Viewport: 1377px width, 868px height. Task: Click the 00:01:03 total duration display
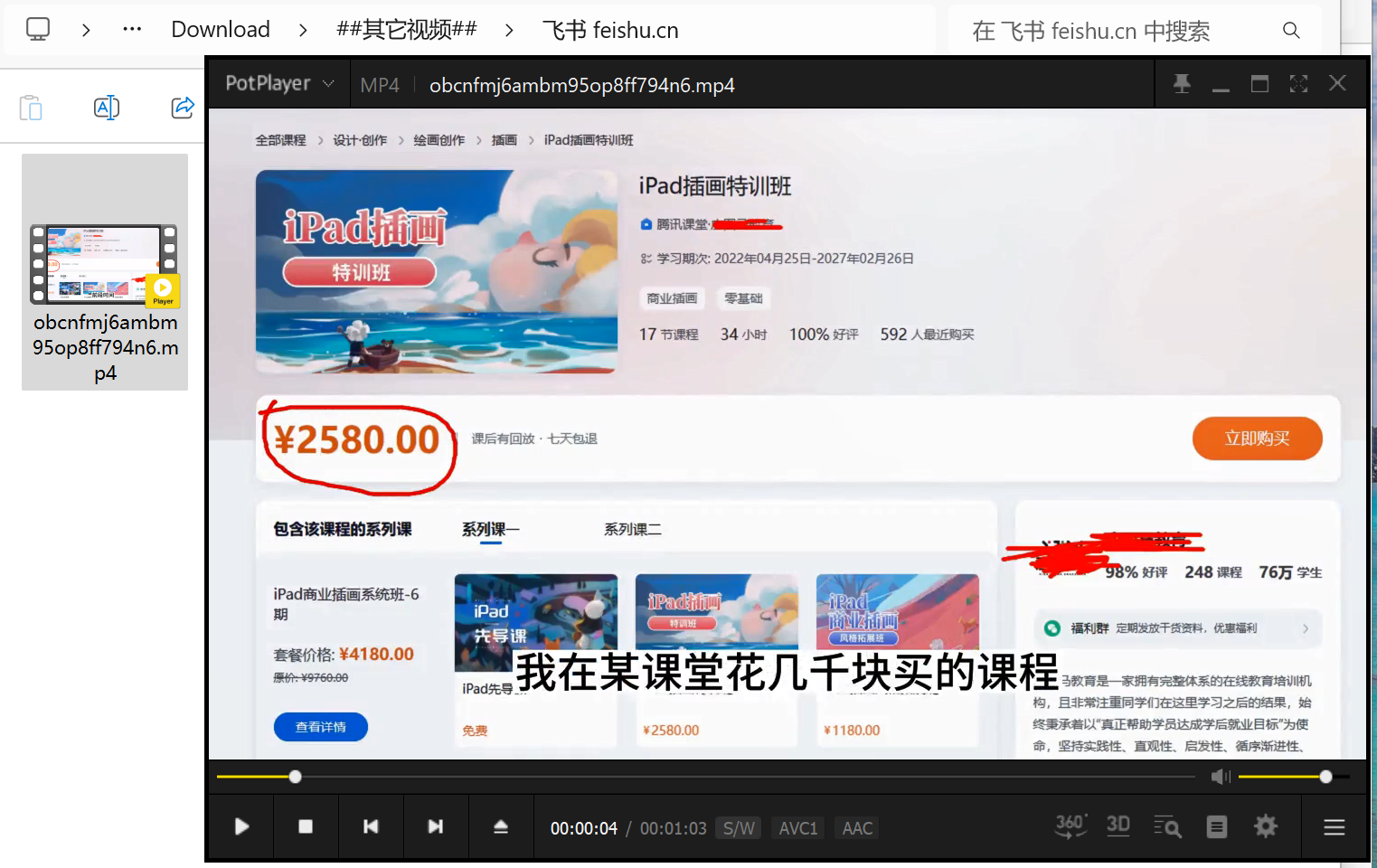point(674,828)
